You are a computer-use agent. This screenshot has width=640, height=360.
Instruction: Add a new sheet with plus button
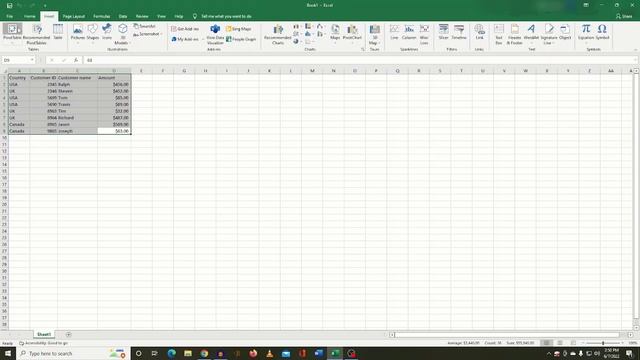pyautogui.click(x=68, y=334)
